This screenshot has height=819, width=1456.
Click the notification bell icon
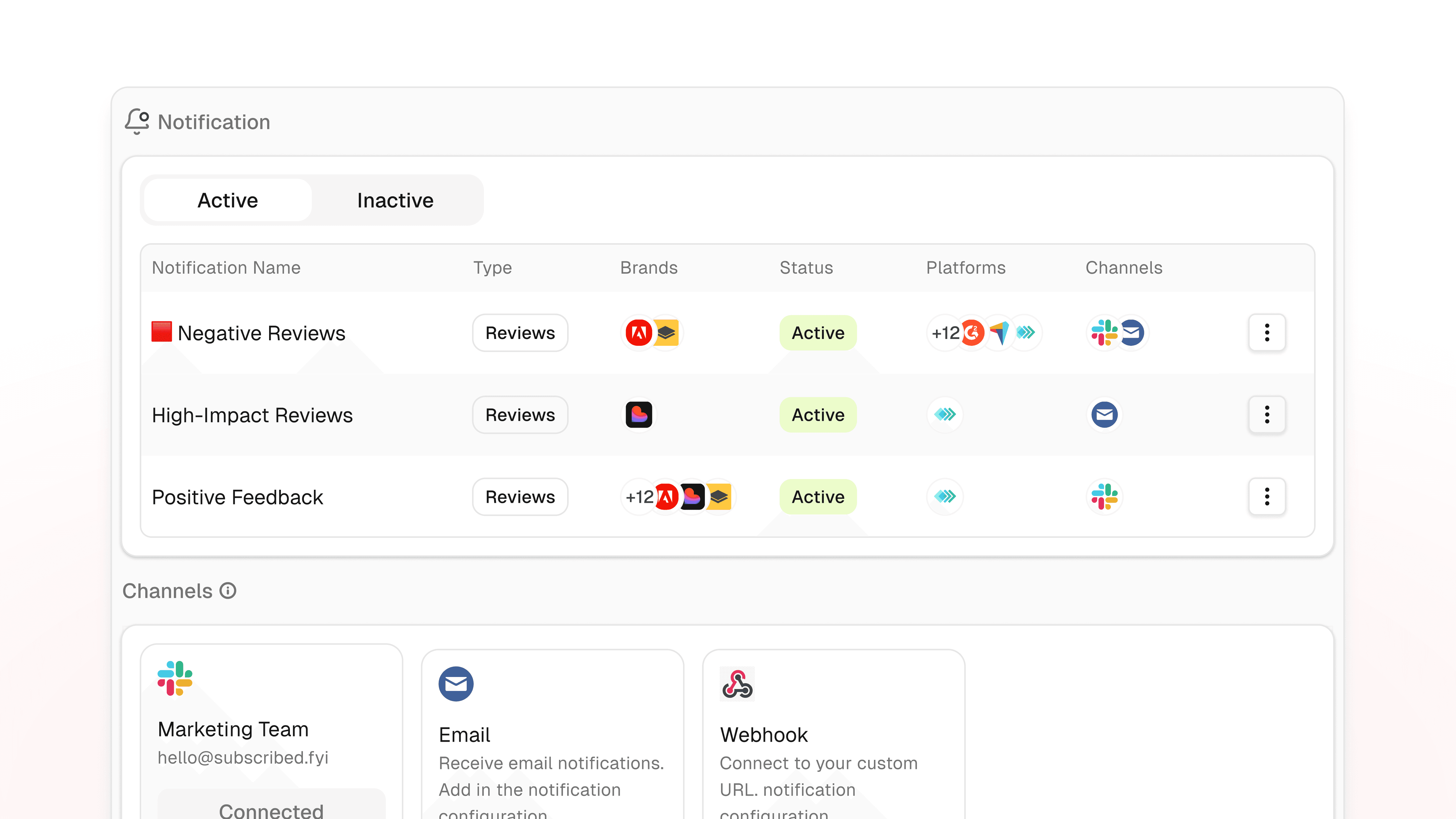coord(137,122)
